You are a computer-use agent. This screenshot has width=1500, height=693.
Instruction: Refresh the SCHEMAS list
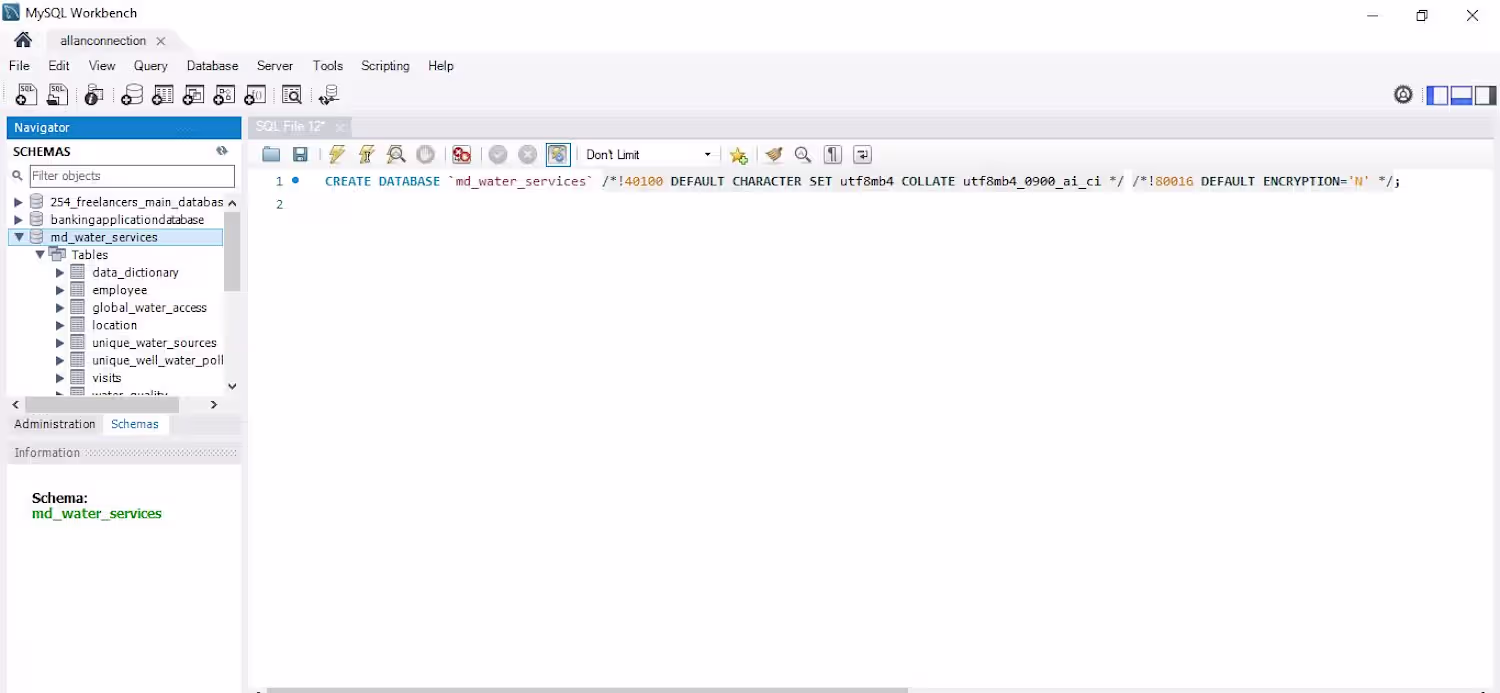(x=222, y=151)
